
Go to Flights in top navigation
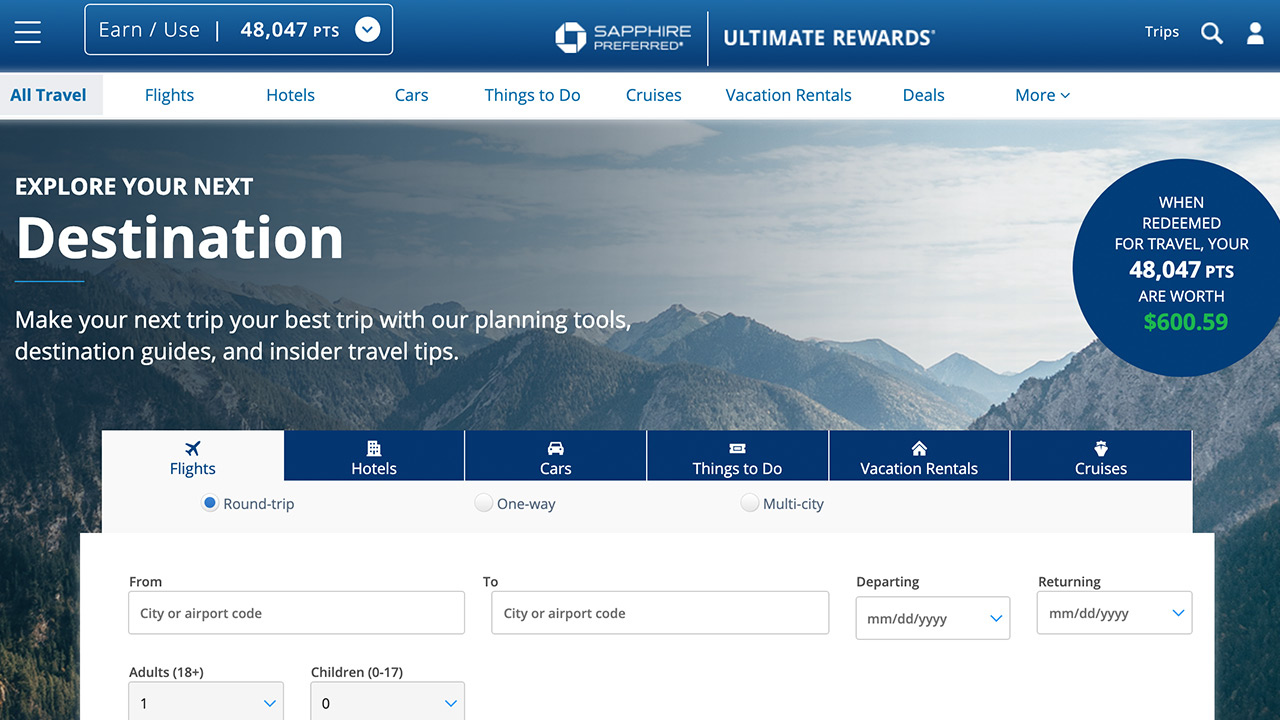point(169,95)
